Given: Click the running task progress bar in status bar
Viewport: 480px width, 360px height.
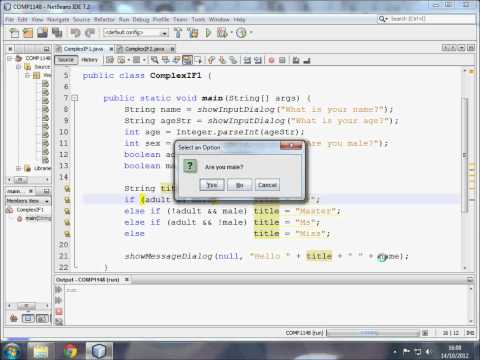Looking at the screenshot, I should click(373, 333).
